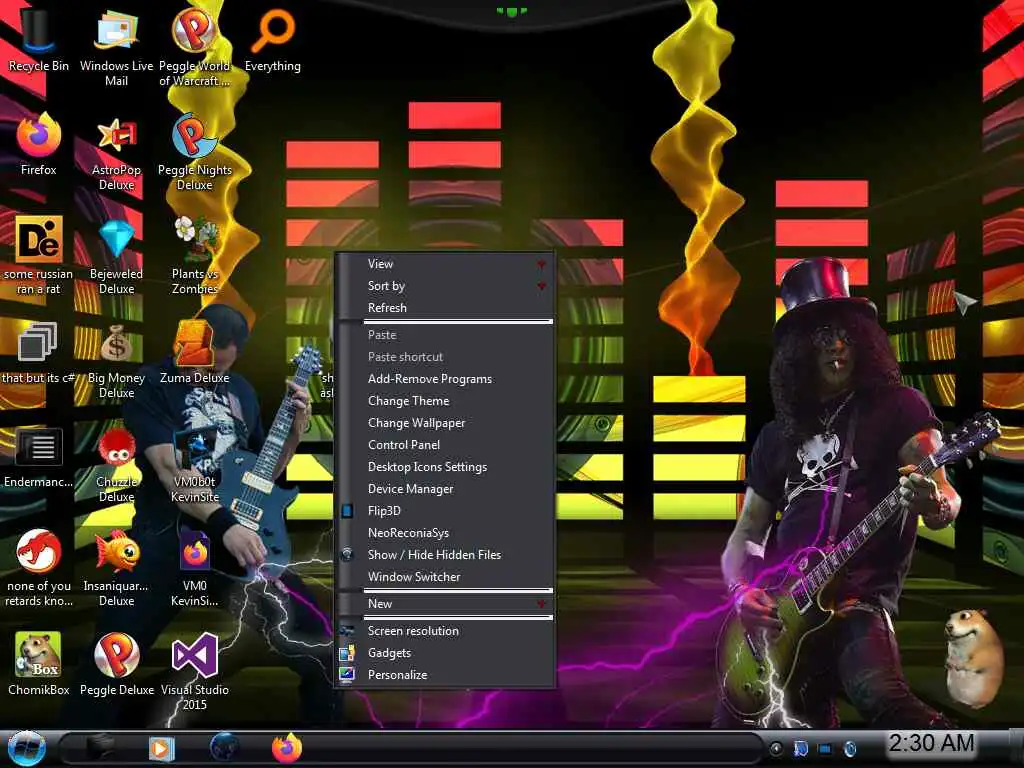Launch media player from taskbar
This screenshot has height=768, width=1024.
point(161,748)
